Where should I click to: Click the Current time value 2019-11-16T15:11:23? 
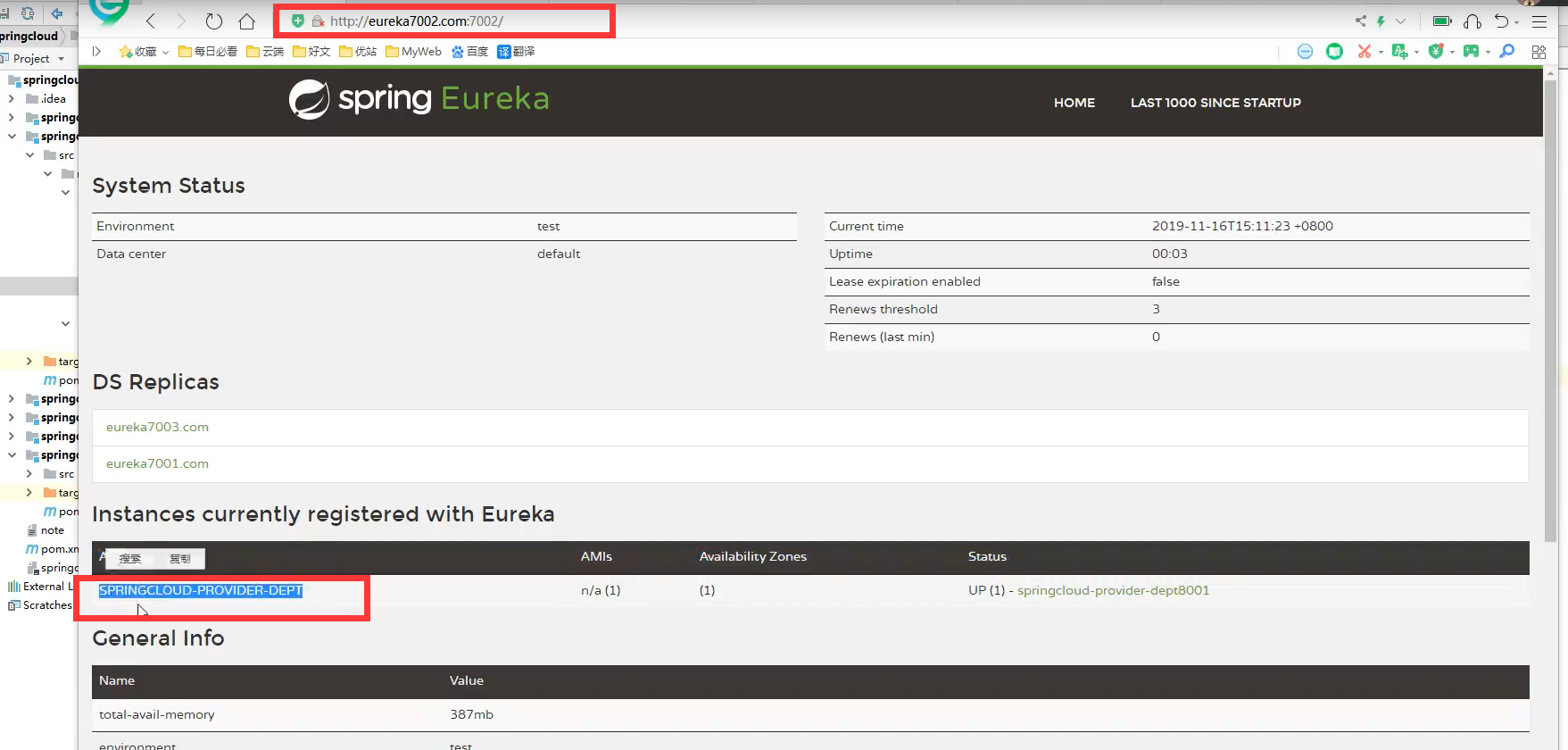(1242, 226)
